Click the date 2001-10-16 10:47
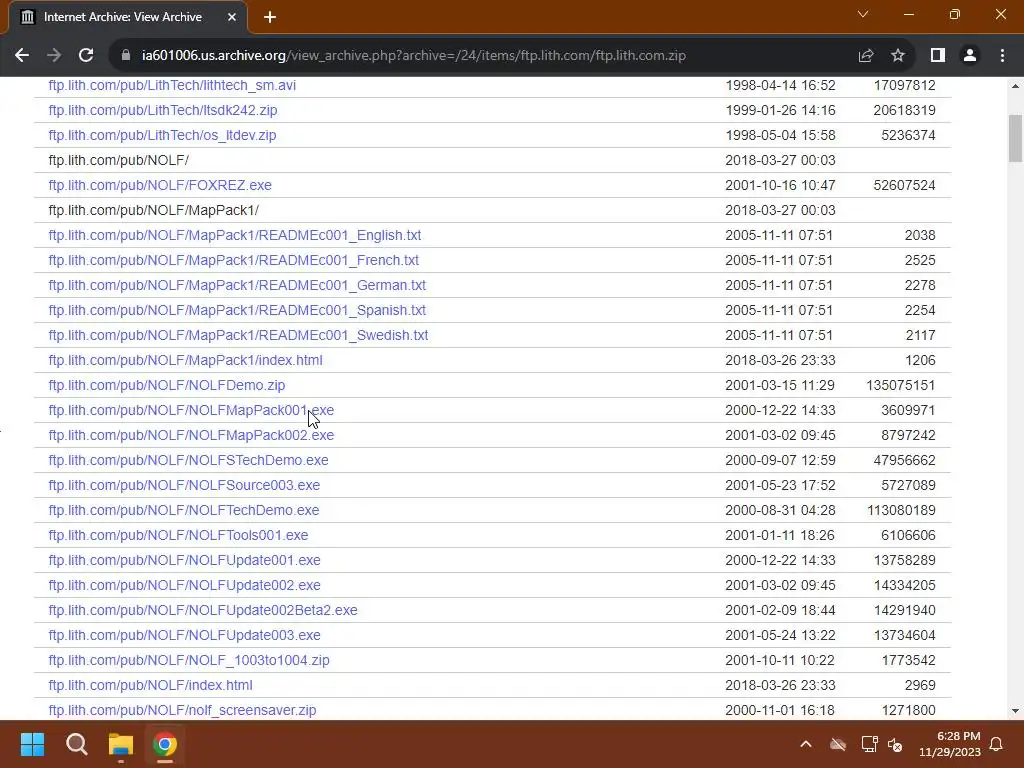 coord(780,185)
